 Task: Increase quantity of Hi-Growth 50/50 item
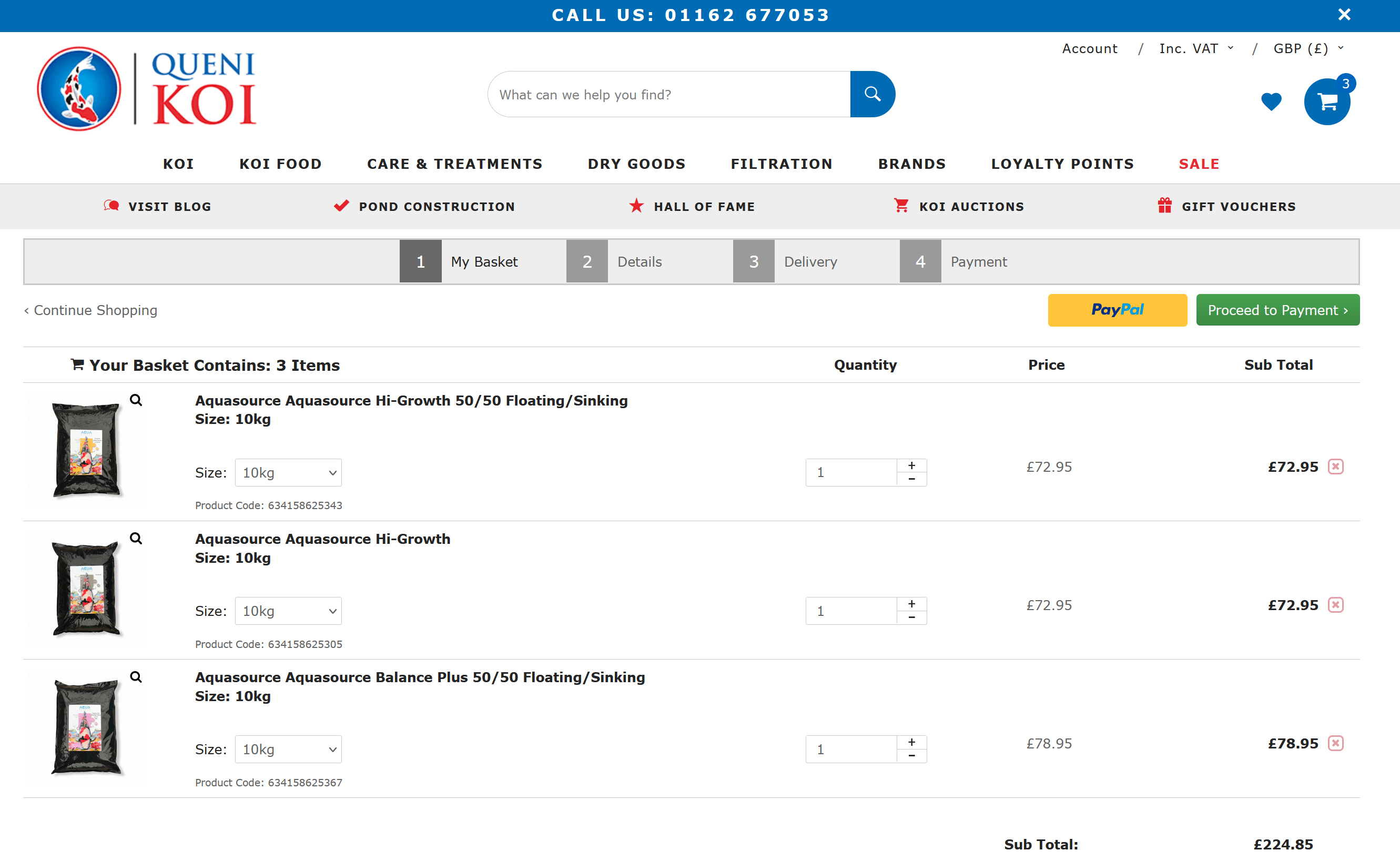(x=911, y=465)
